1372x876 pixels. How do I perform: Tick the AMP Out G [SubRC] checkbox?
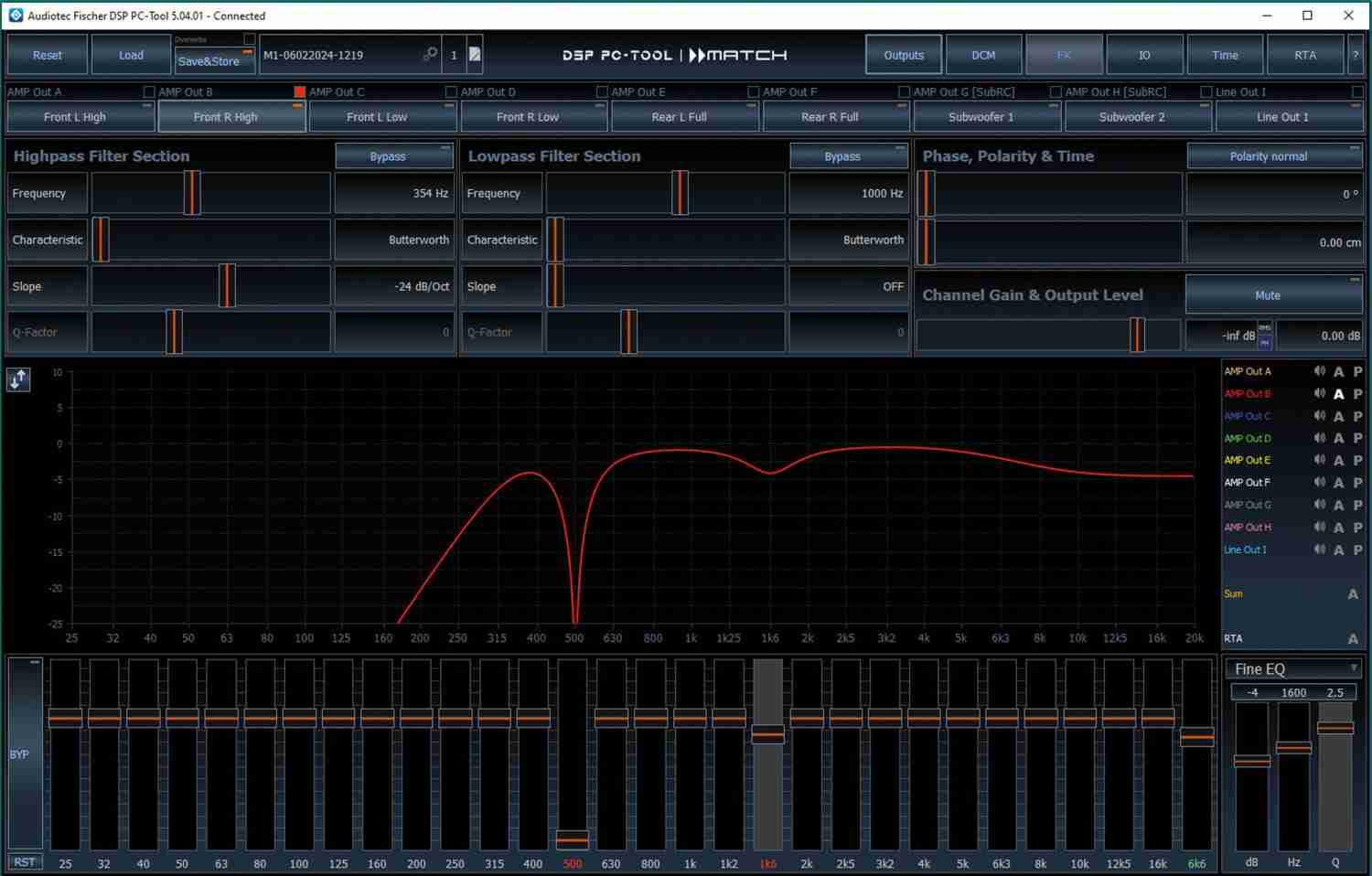tap(1056, 91)
